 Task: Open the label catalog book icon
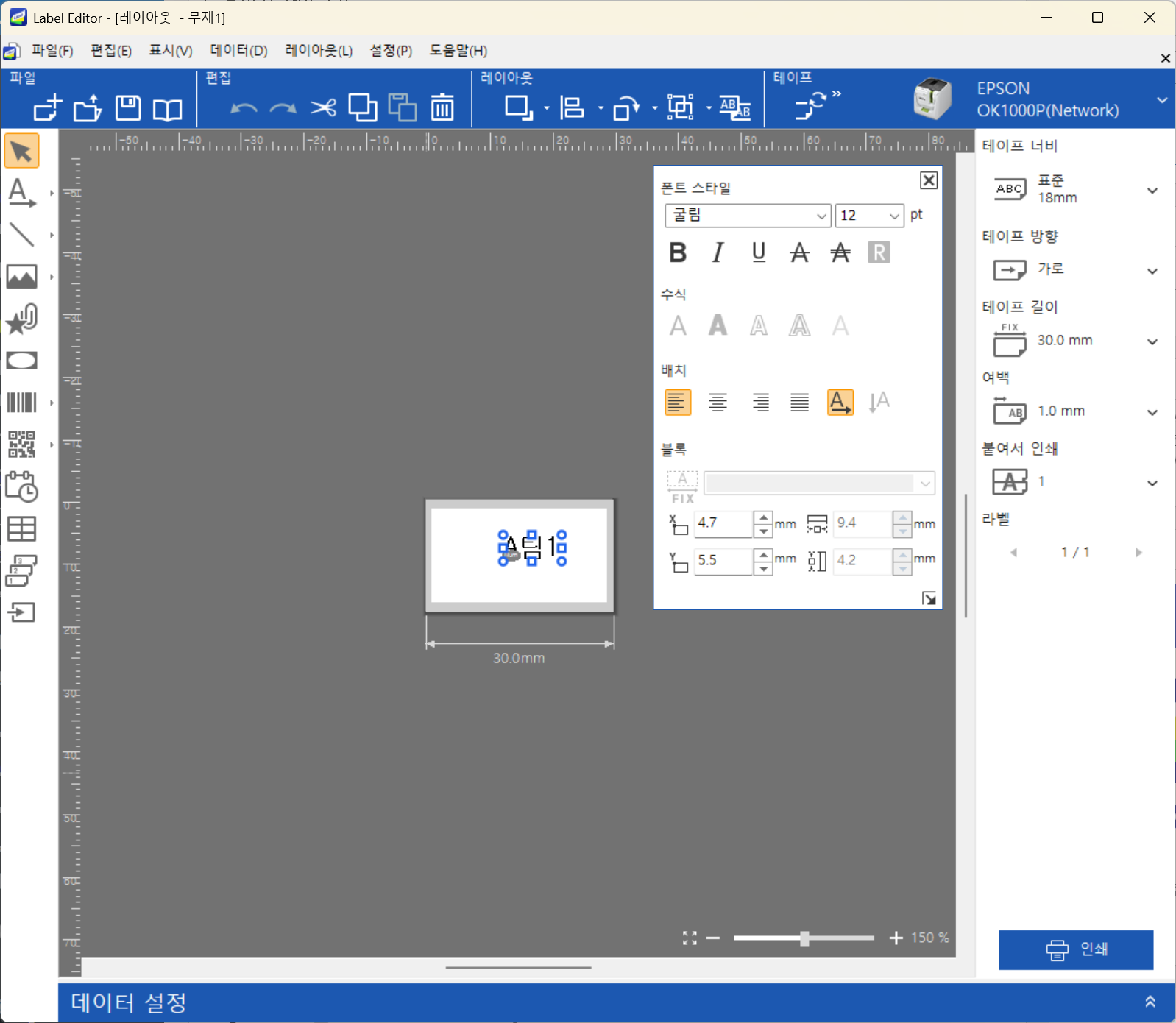[167, 110]
